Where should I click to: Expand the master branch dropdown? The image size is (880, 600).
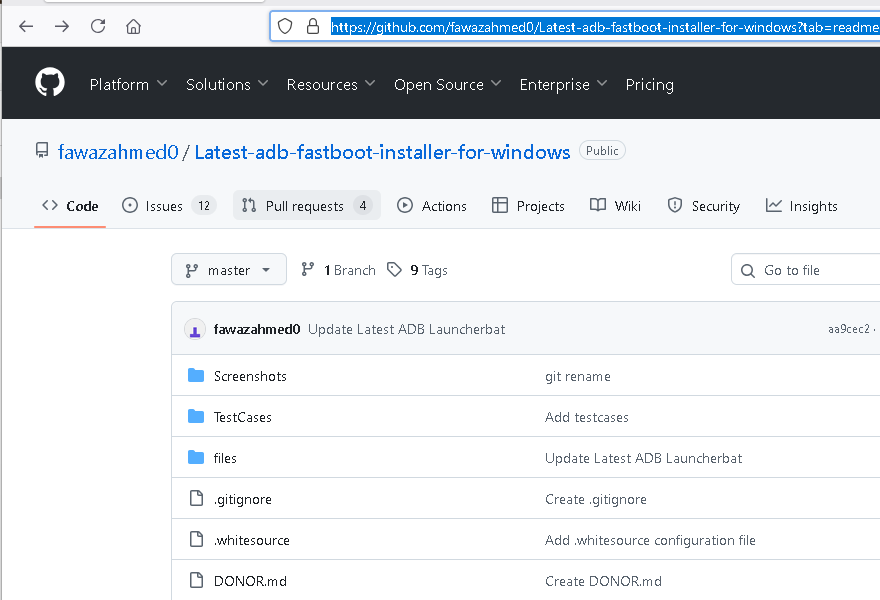[229, 270]
